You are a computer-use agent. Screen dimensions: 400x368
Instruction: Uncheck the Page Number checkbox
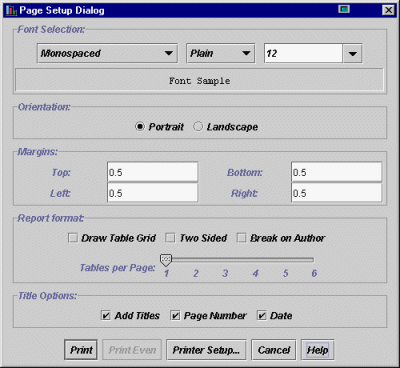[x=175, y=315]
